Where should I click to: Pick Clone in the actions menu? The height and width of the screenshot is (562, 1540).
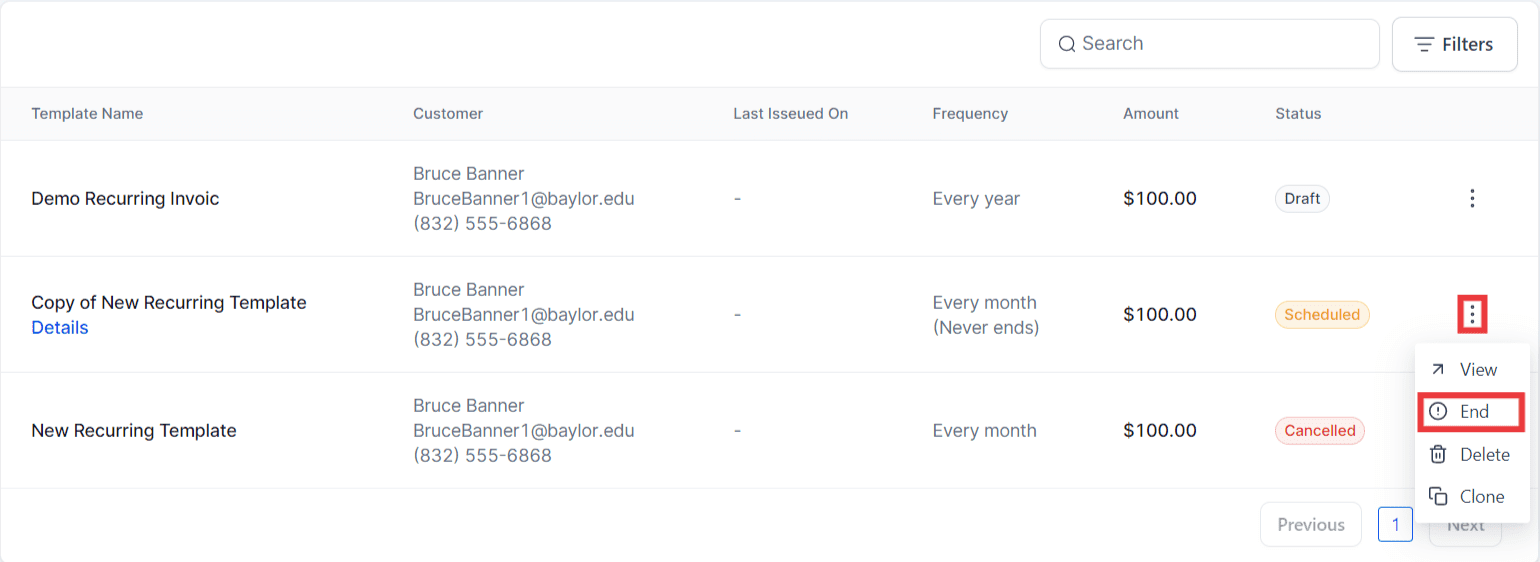[x=1481, y=496]
